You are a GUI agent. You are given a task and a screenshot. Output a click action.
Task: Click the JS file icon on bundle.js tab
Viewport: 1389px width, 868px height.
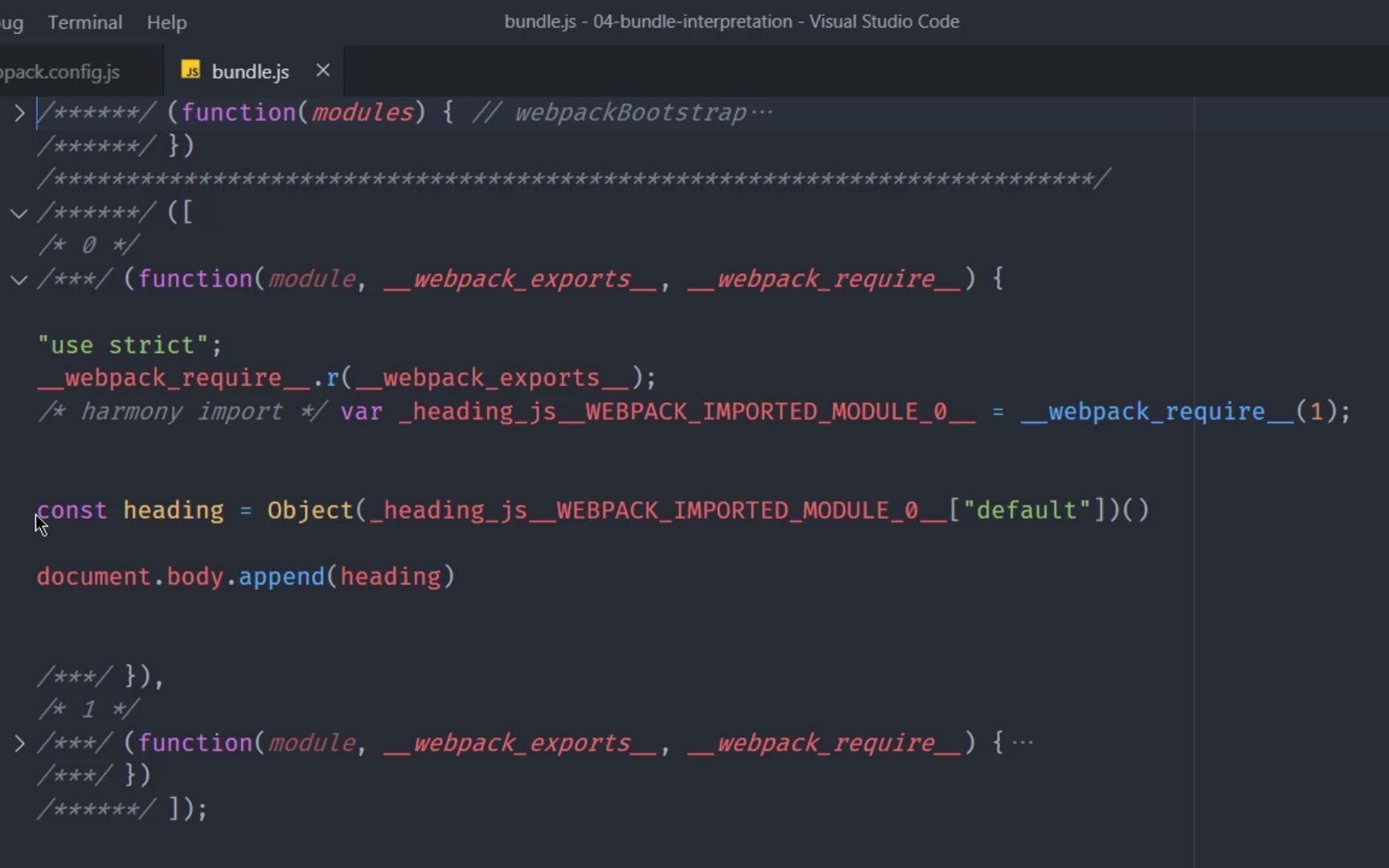[x=191, y=71]
